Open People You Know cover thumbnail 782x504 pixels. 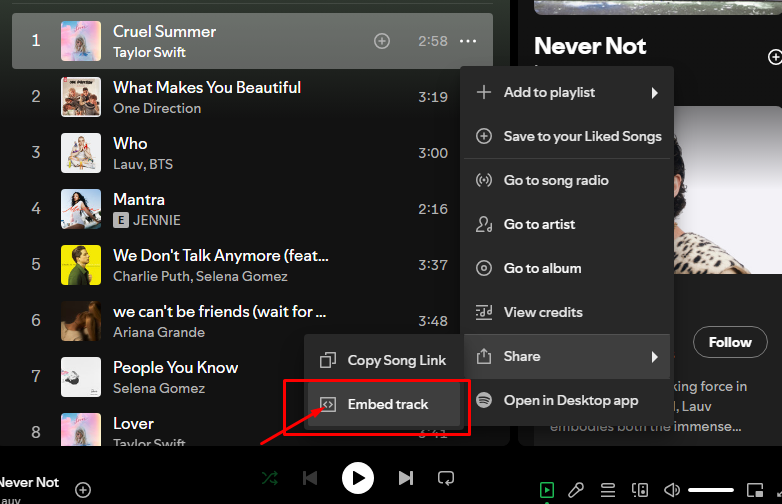(x=81, y=377)
